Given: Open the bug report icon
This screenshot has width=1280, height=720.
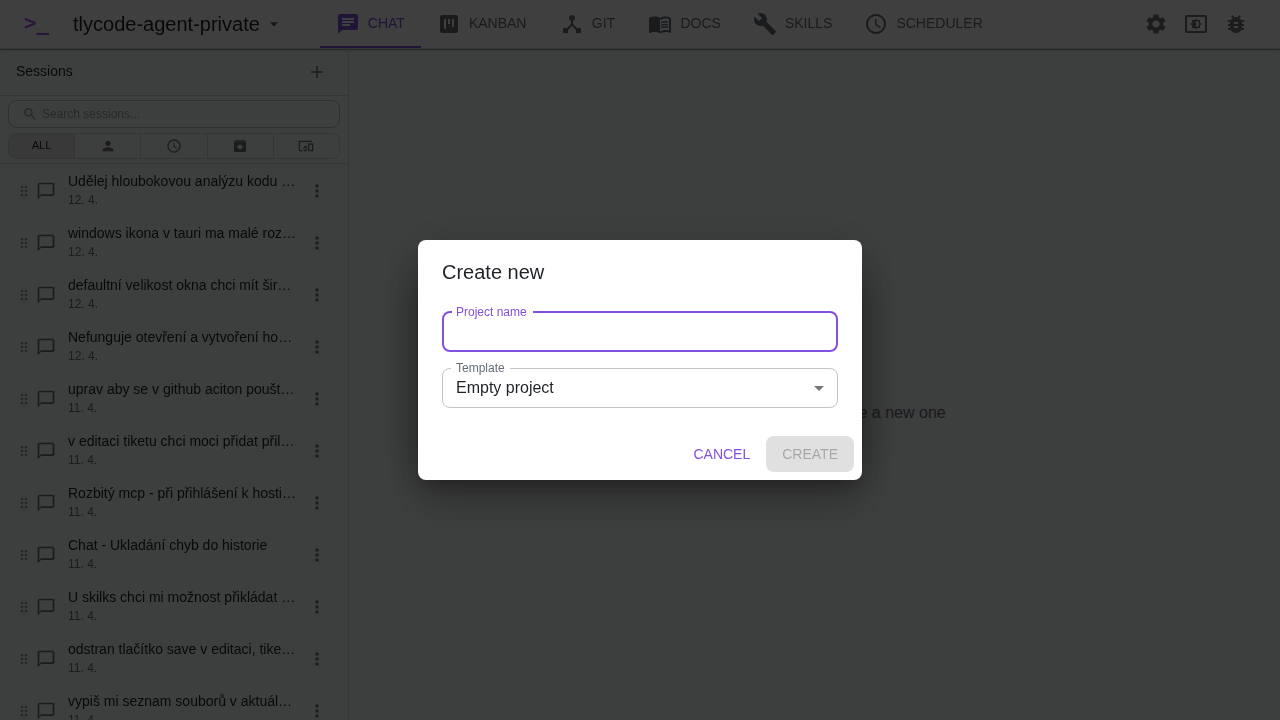Looking at the screenshot, I should pos(1236,24).
